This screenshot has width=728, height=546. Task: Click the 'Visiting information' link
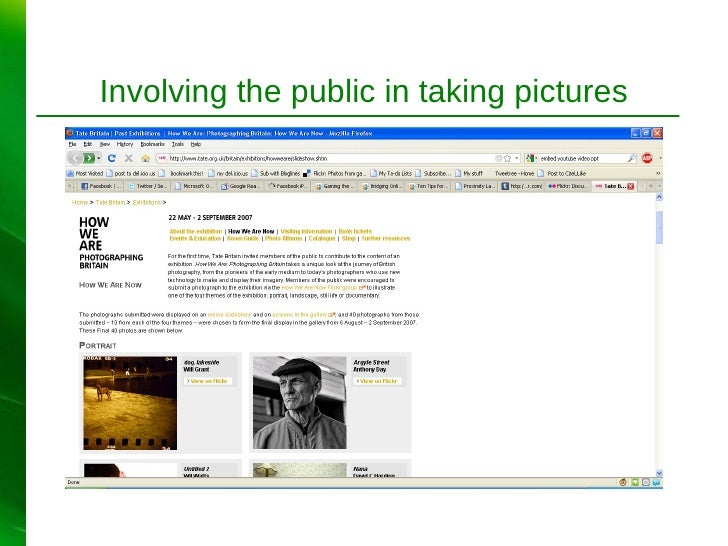306,230
